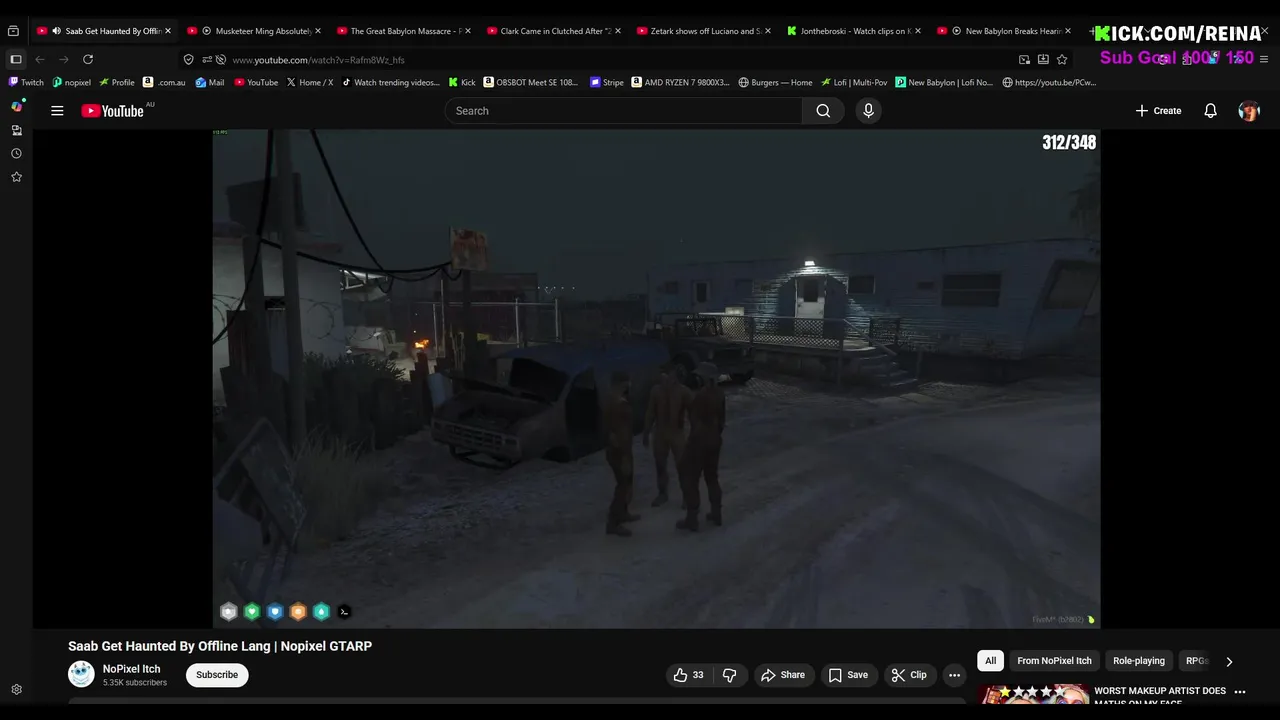Click the browser address bar URL

tap(318, 60)
